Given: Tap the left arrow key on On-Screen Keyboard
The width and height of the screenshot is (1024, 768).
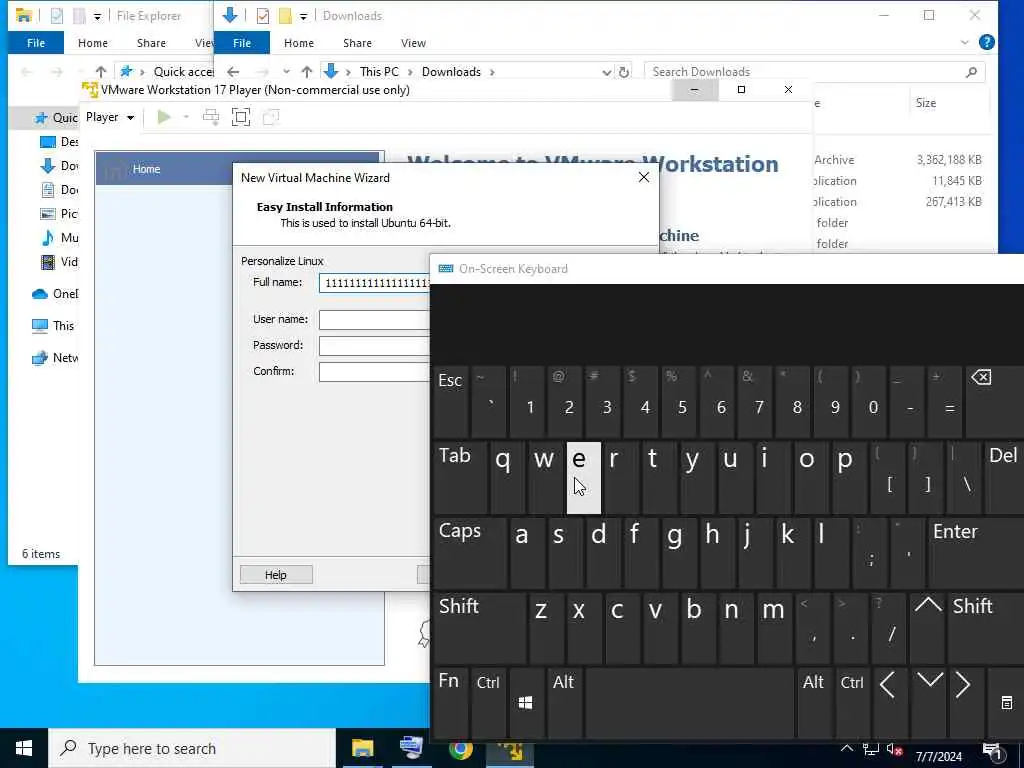Looking at the screenshot, I should (x=888, y=702).
